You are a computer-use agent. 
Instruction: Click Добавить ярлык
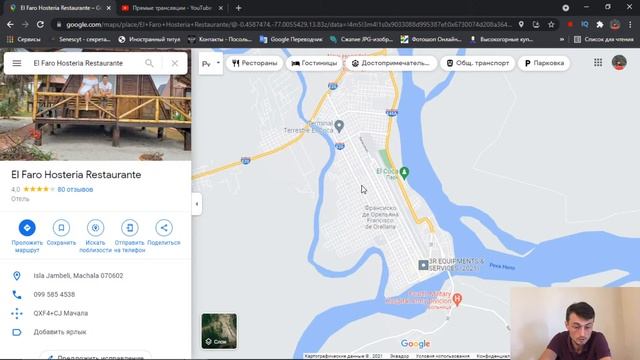(60, 332)
